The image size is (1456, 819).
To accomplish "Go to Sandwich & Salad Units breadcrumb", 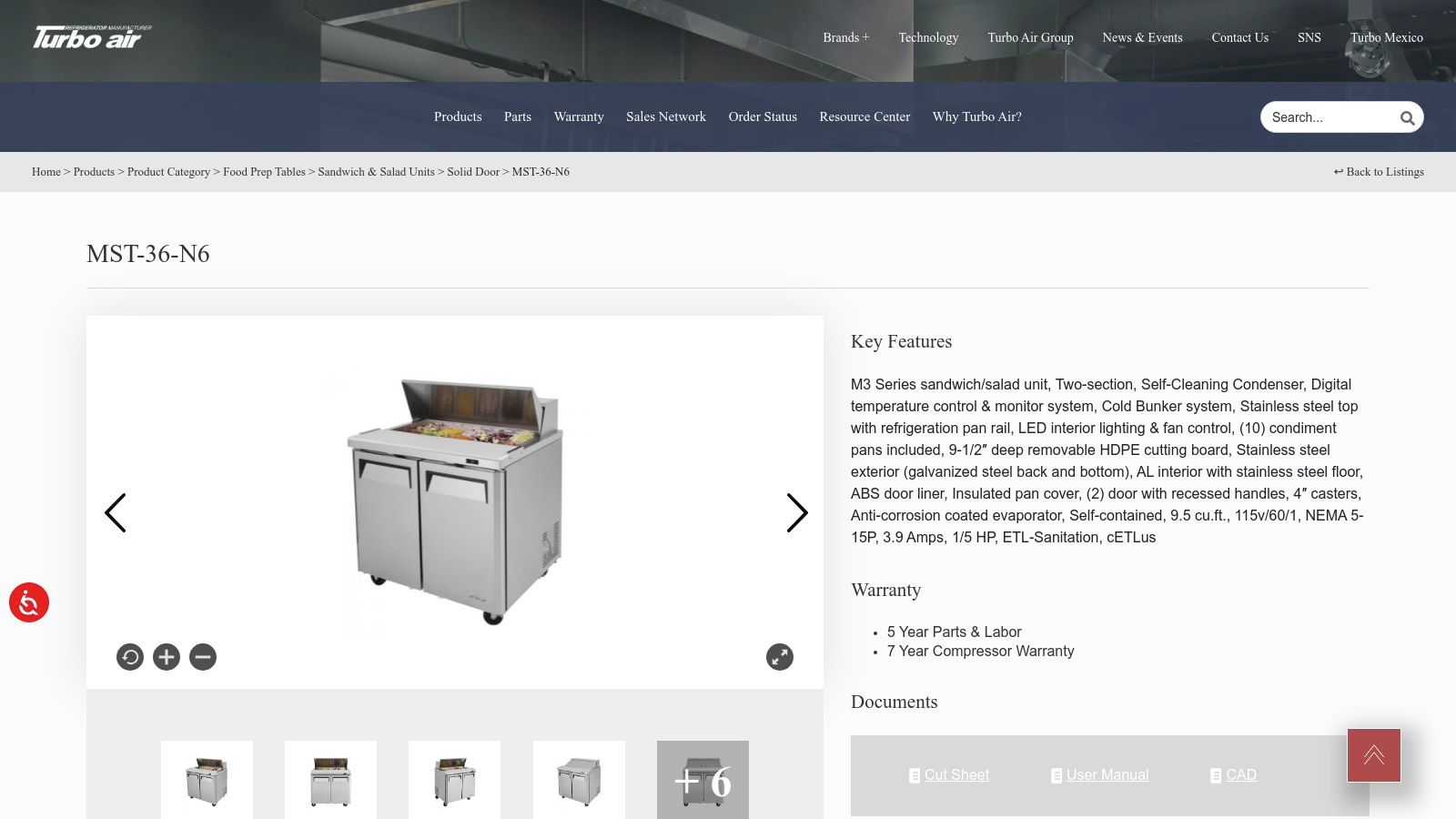I will tap(376, 172).
